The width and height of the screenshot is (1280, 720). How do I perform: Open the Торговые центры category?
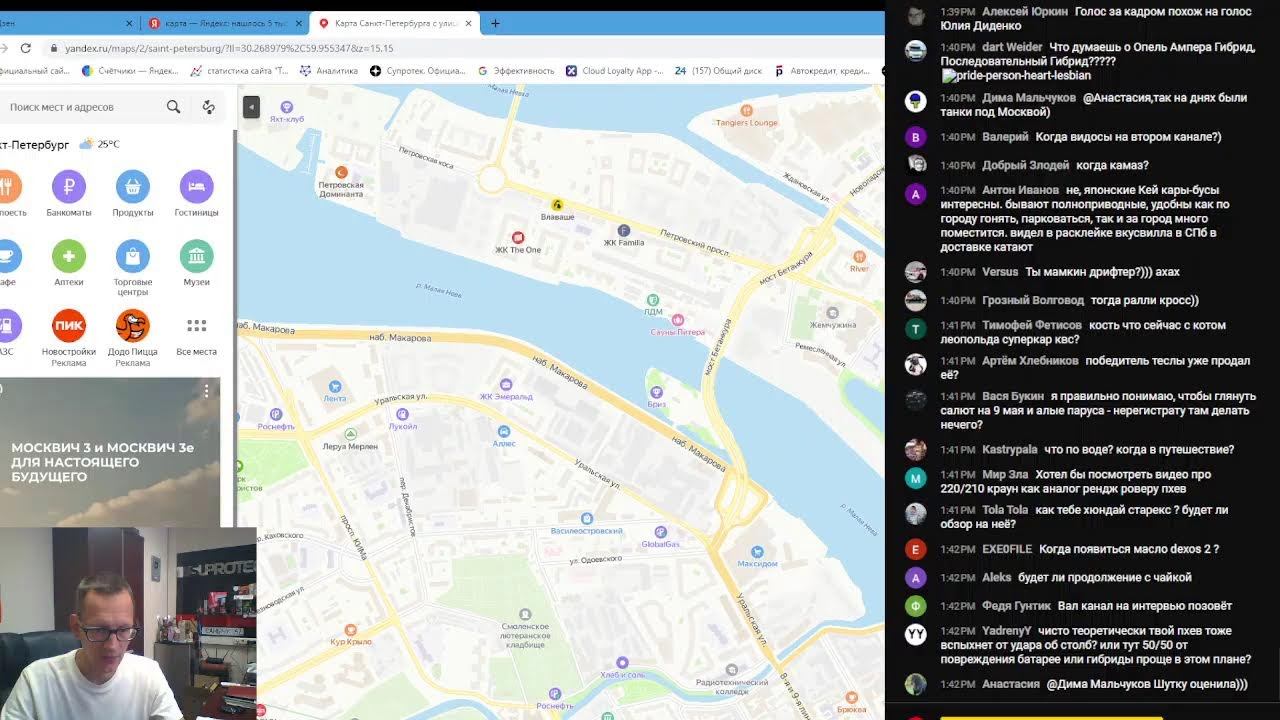coord(132,257)
